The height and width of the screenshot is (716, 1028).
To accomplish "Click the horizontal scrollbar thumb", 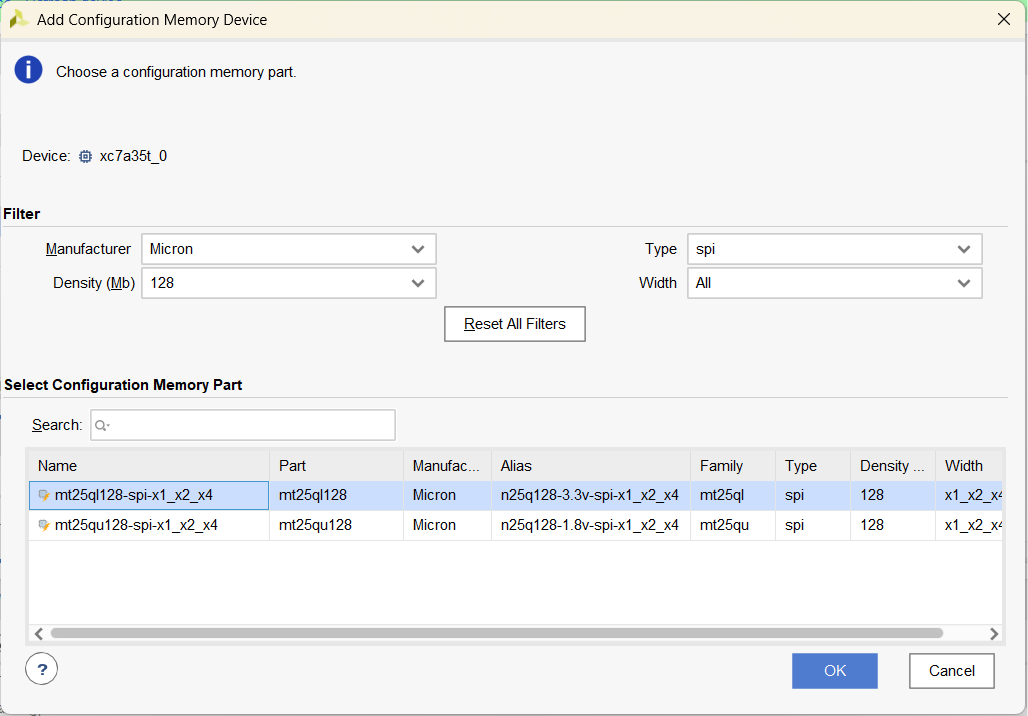I will [497, 633].
